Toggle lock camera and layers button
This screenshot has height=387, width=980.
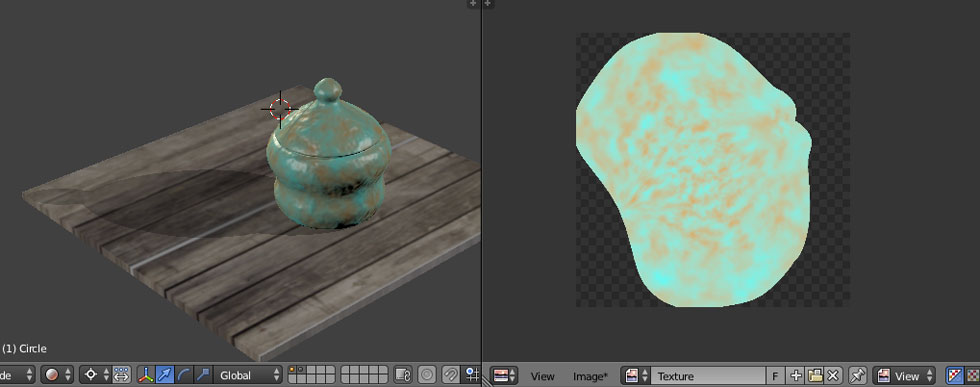pos(403,375)
